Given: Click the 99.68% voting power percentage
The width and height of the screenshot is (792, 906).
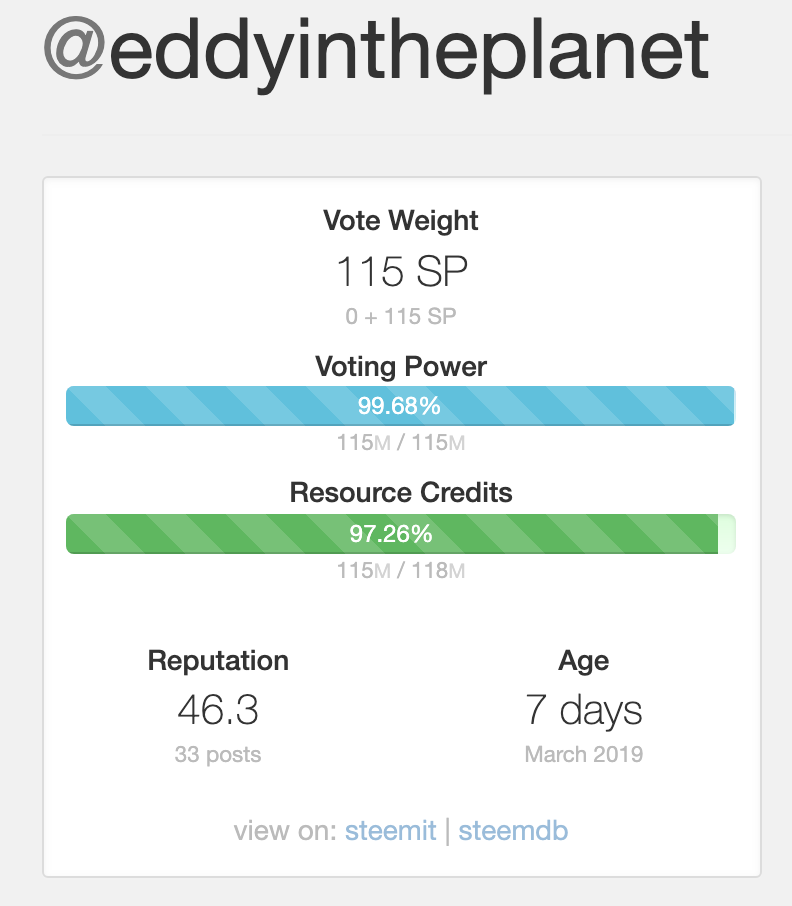Looking at the screenshot, I should 399,406.
